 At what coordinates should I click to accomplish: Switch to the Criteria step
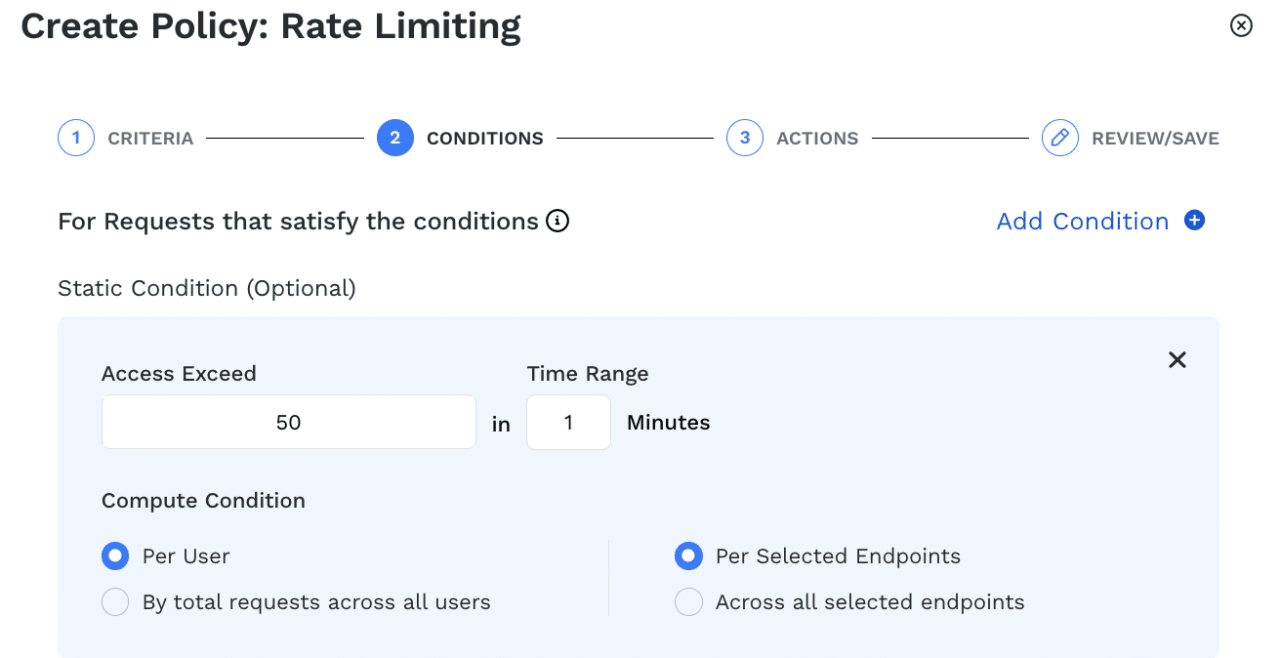[x=150, y=137]
